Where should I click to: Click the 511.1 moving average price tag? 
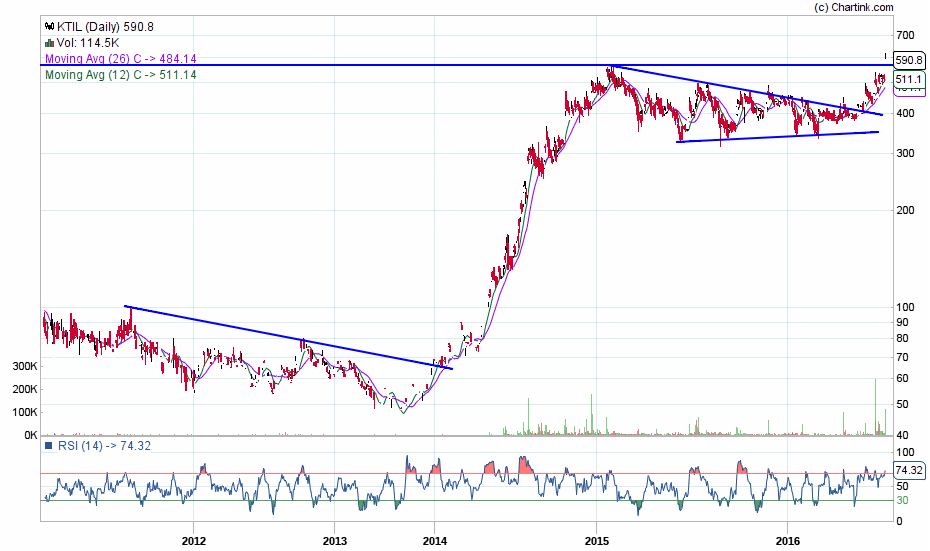tap(909, 79)
